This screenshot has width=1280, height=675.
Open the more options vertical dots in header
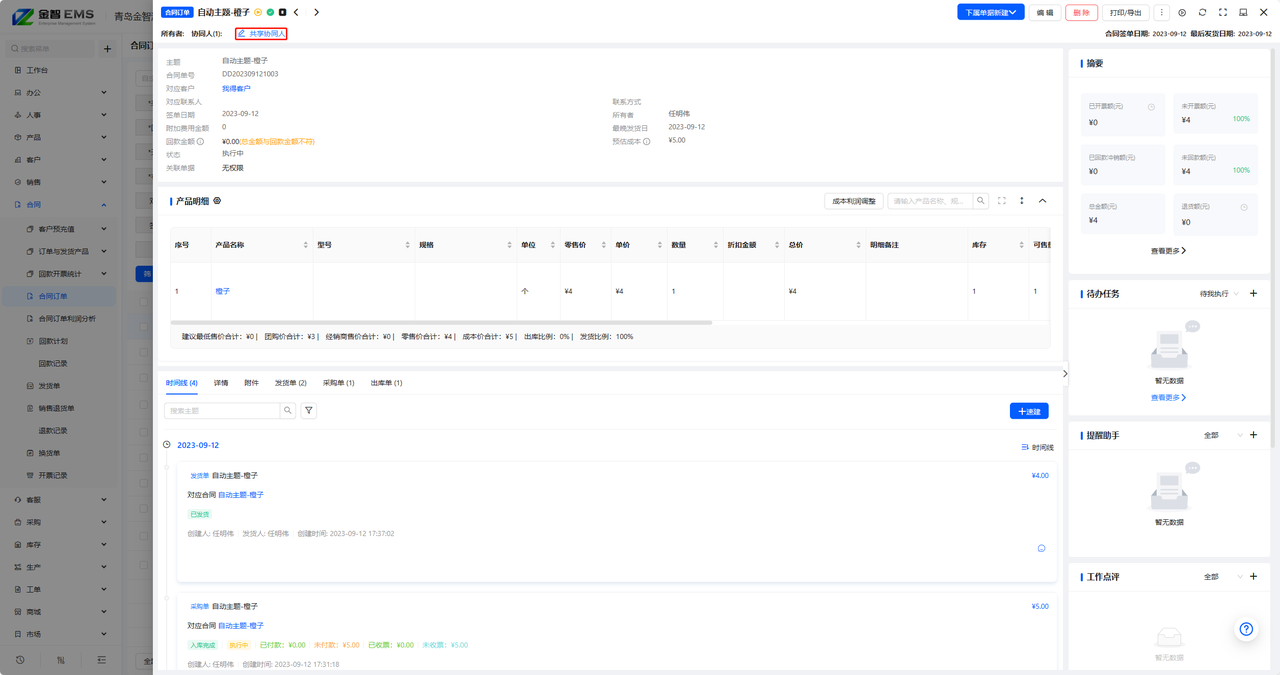pyautogui.click(x=1161, y=13)
